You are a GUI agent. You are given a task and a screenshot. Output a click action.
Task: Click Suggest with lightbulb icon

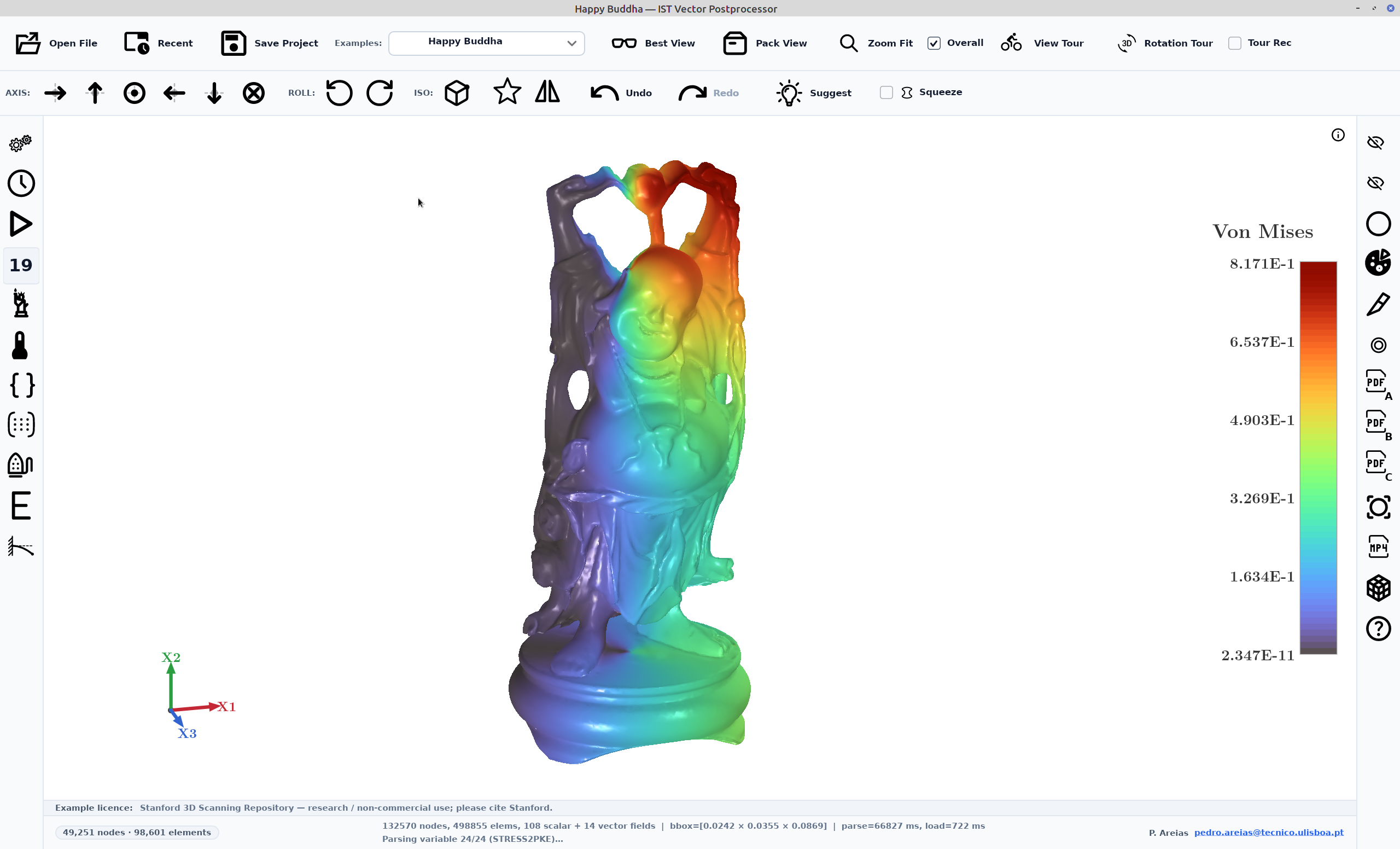814,92
